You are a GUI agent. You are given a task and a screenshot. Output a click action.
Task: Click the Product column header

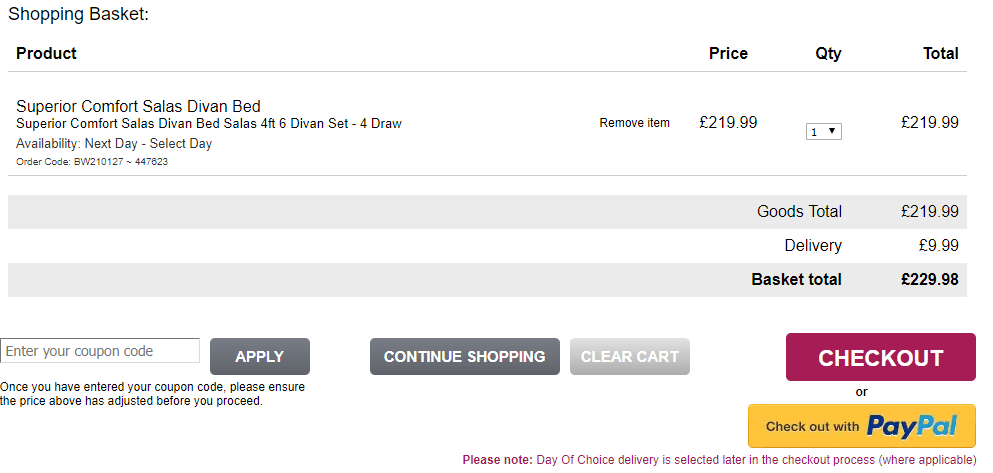click(x=46, y=53)
